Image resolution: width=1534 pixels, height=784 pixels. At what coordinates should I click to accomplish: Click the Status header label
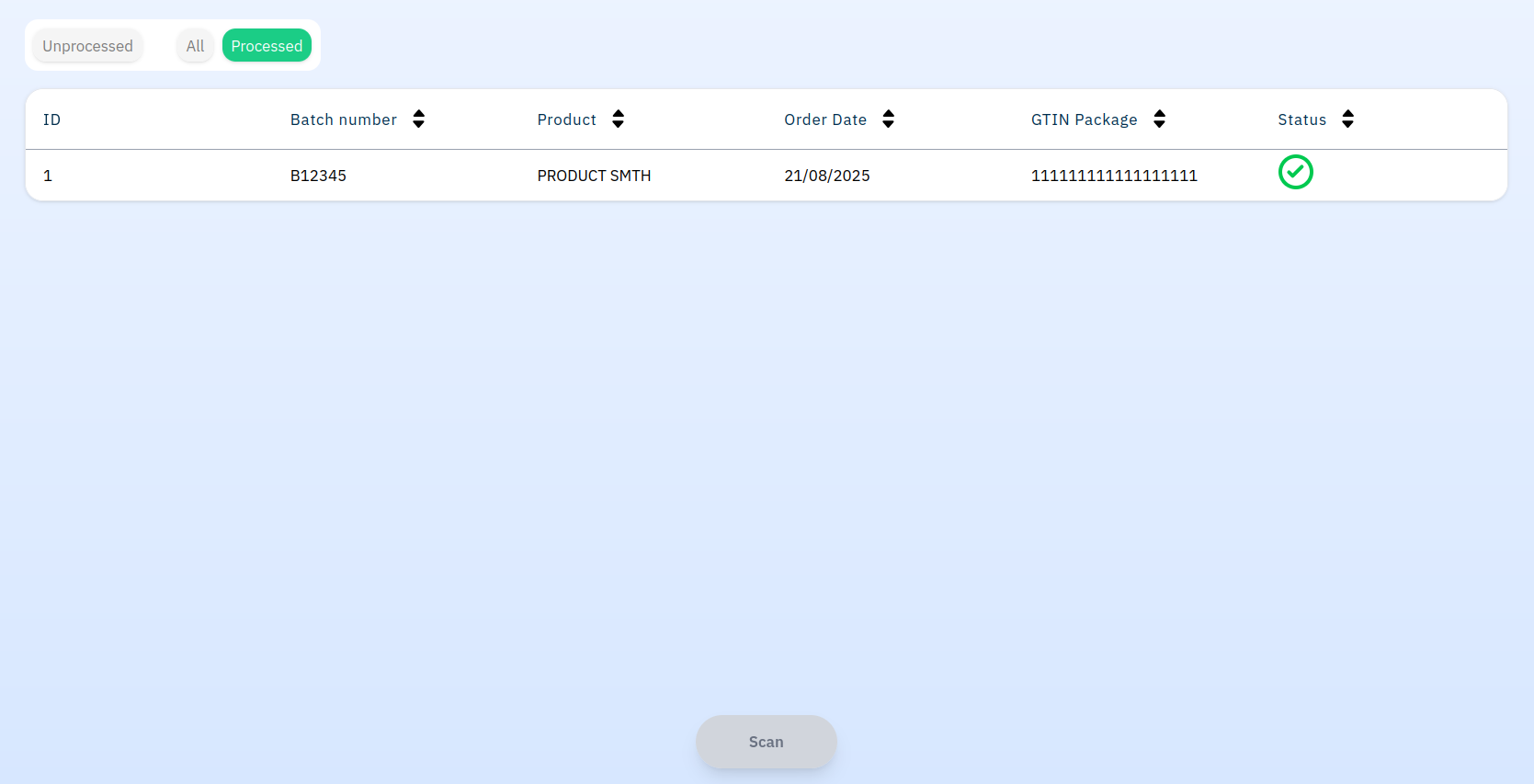click(x=1301, y=120)
